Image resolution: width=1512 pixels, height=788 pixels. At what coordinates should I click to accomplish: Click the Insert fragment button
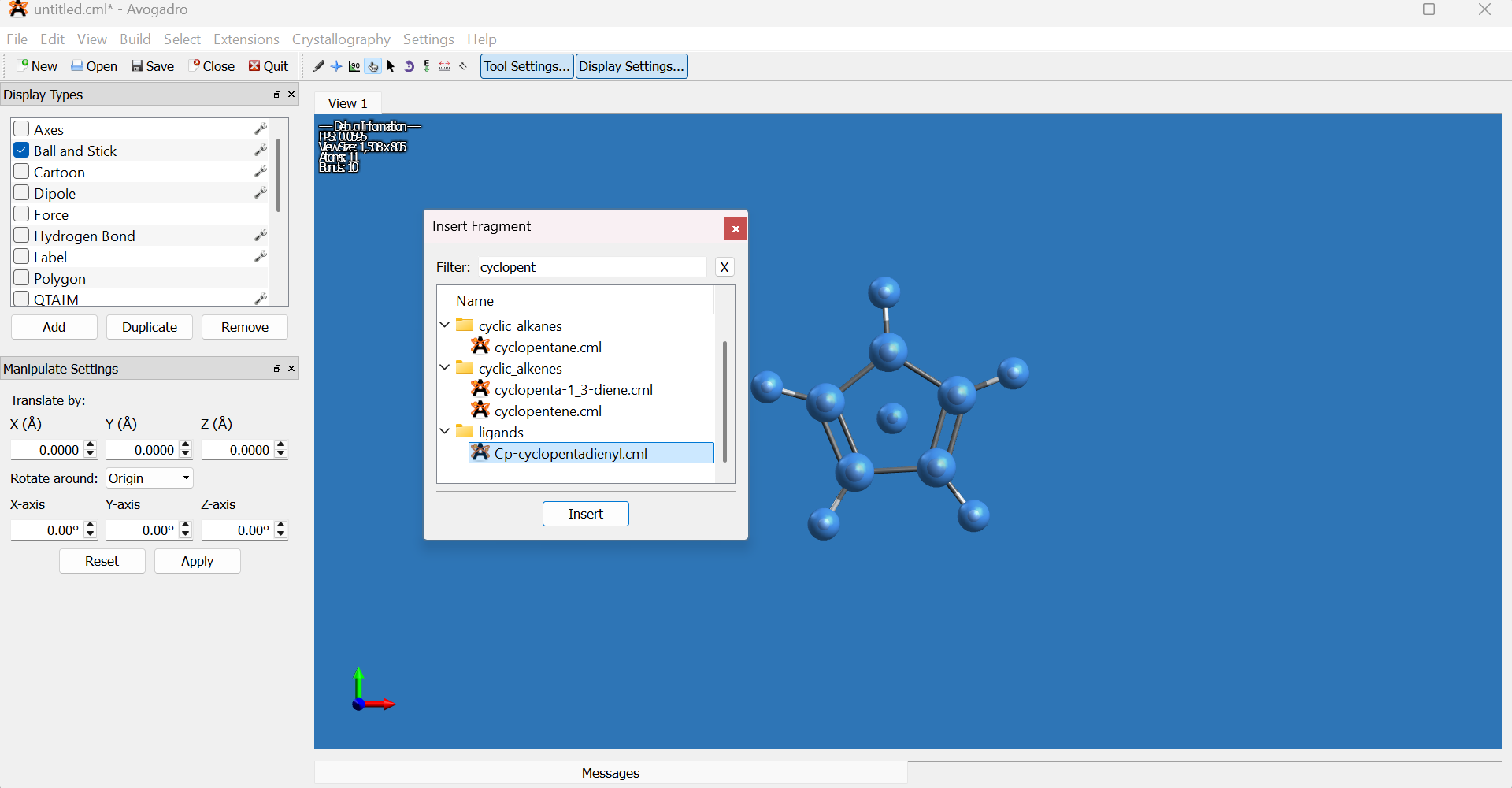tap(586, 514)
